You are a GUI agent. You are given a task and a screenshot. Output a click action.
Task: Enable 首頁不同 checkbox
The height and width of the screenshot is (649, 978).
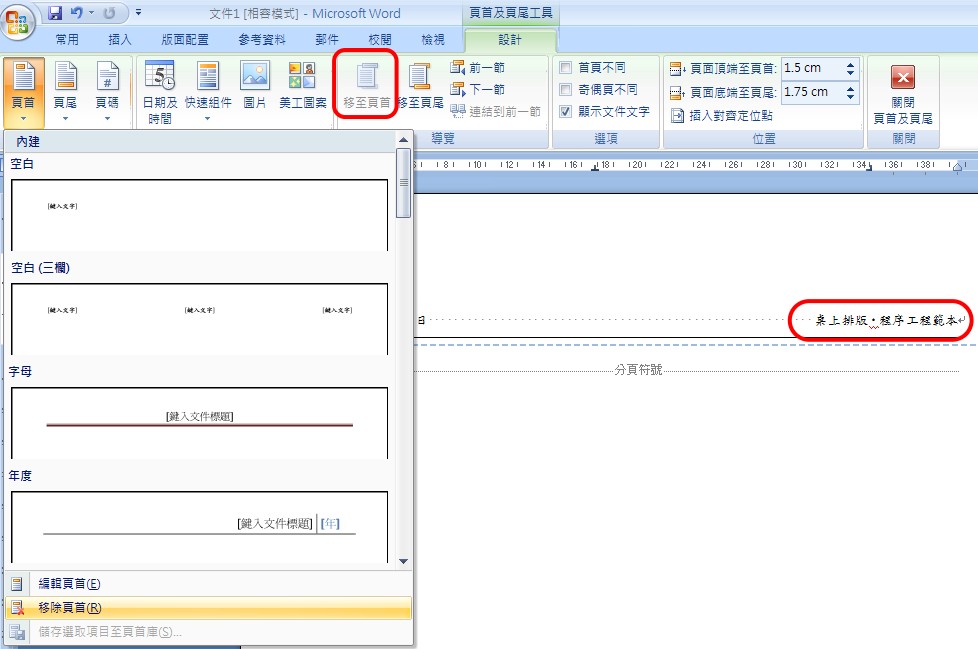(x=566, y=68)
